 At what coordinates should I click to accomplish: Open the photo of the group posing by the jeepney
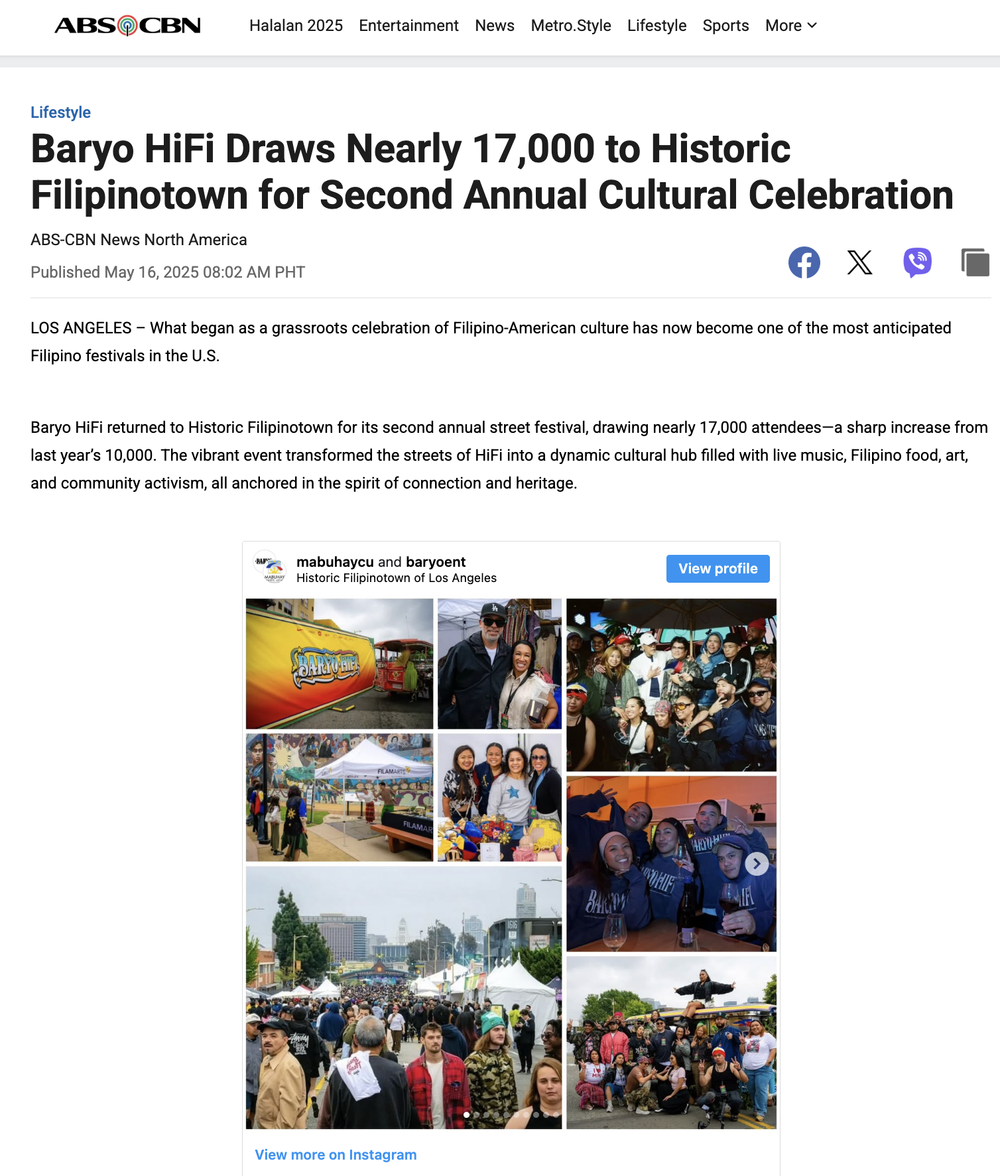(671, 1042)
